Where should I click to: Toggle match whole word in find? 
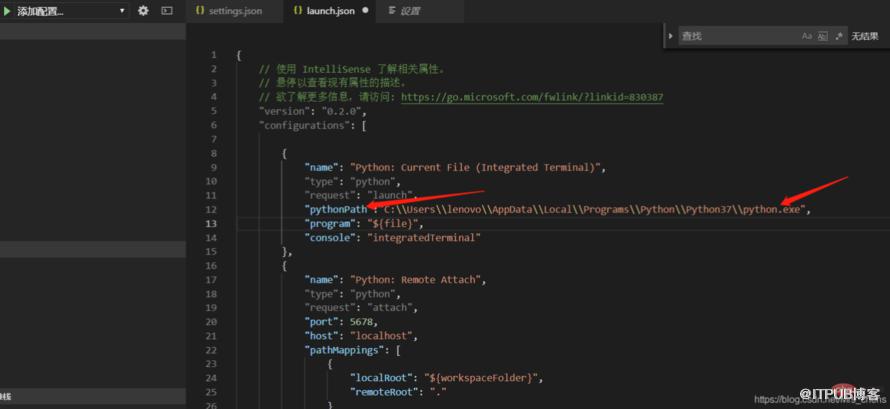pyautogui.click(x=822, y=36)
